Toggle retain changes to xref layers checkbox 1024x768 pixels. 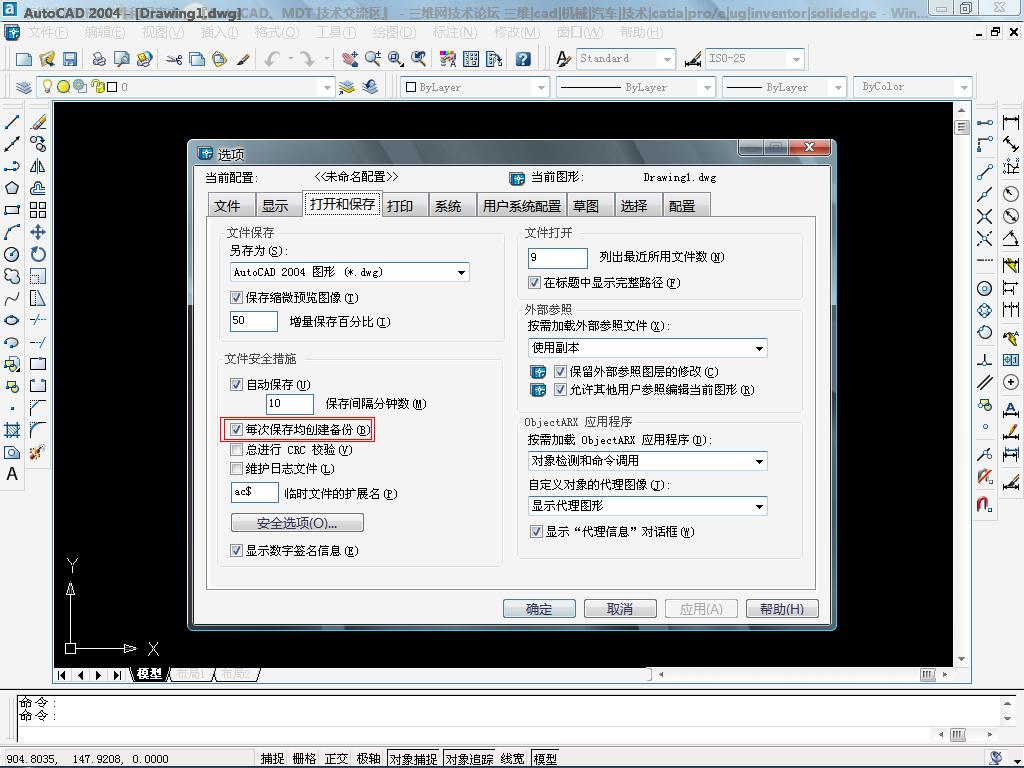(x=560, y=372)
